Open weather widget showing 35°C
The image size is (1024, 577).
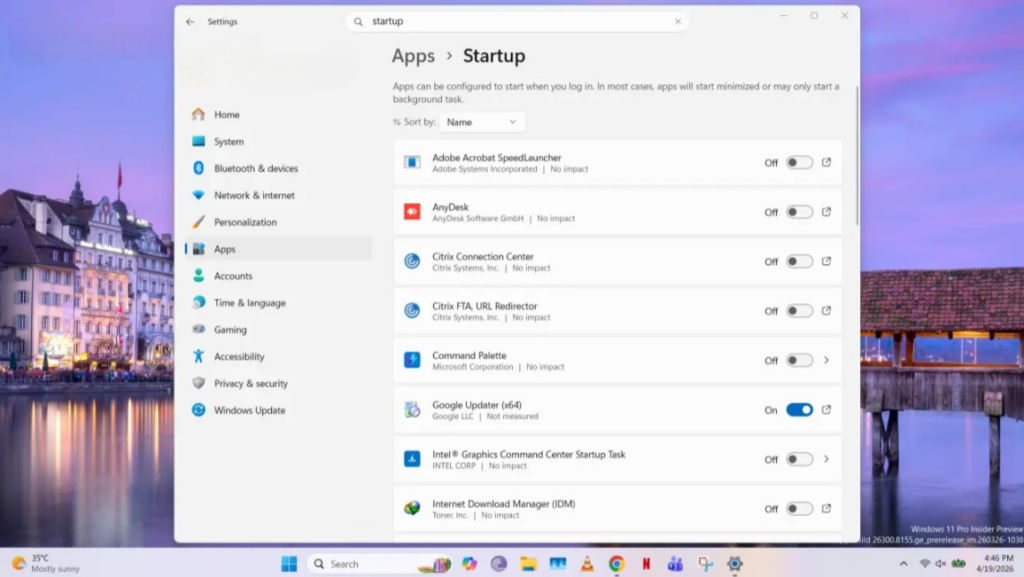click(x=46, y=563)
